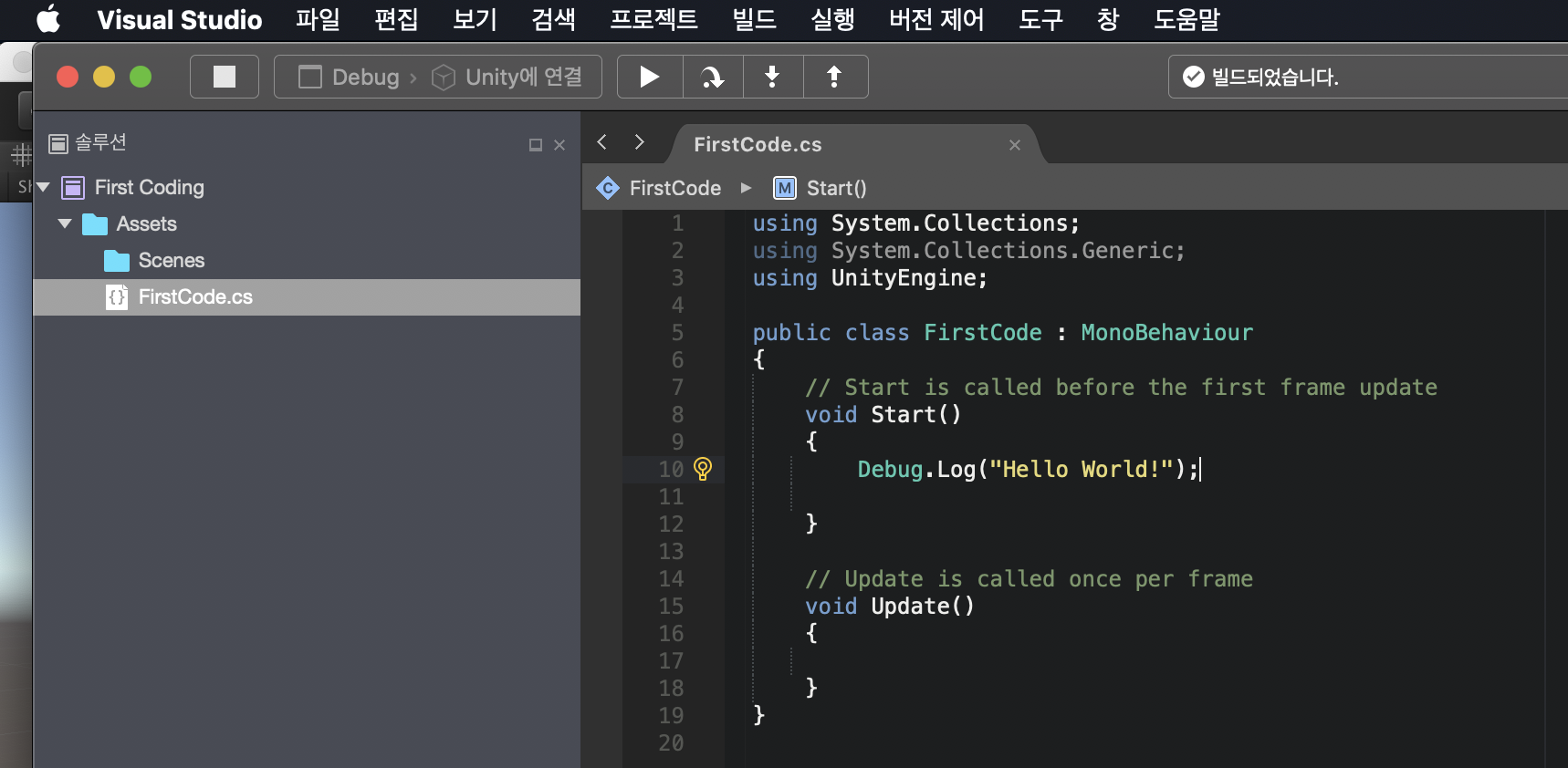
Task: Open the 도움말 menu
Action: click(1186, 20)
